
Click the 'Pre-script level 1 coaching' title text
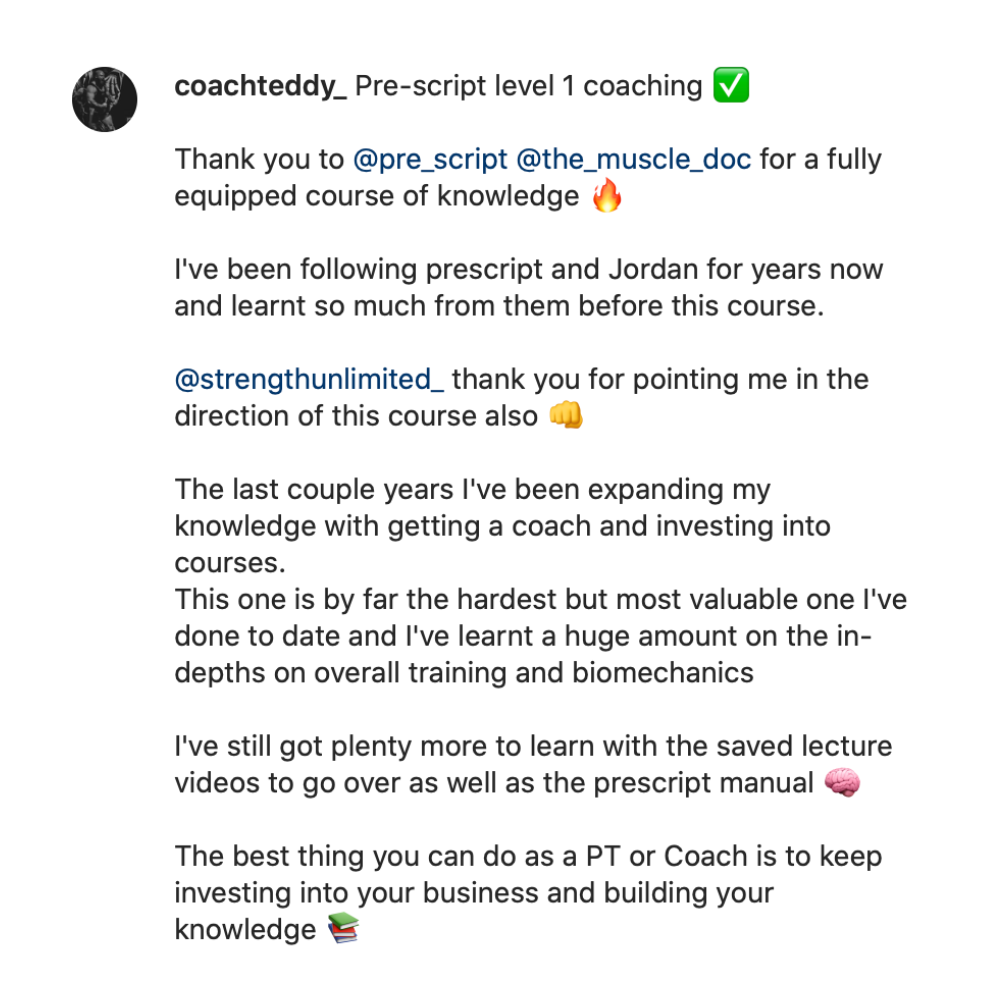pyautogui.click(x=529, y=87)
